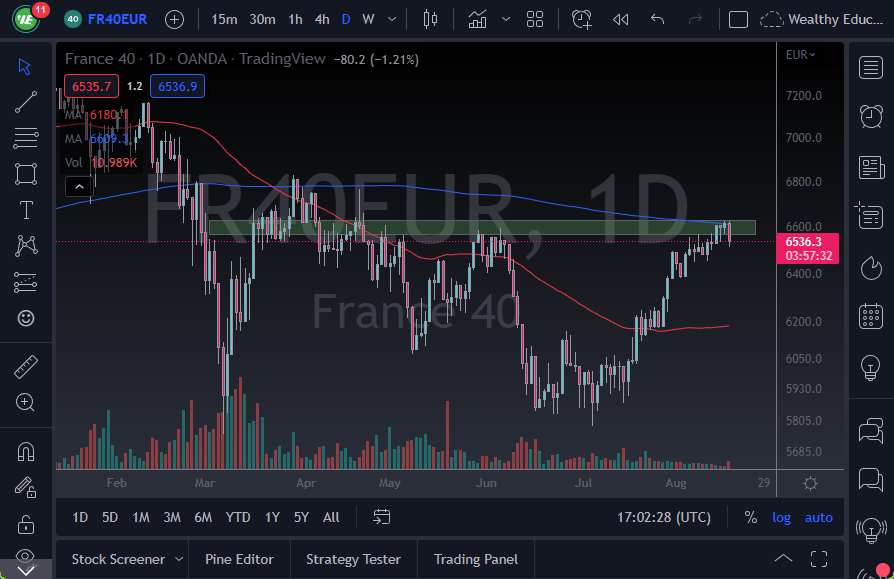Enable magnet mode for drawings
This screenshot has height=579, width=894.
click(x=25, y=451)
